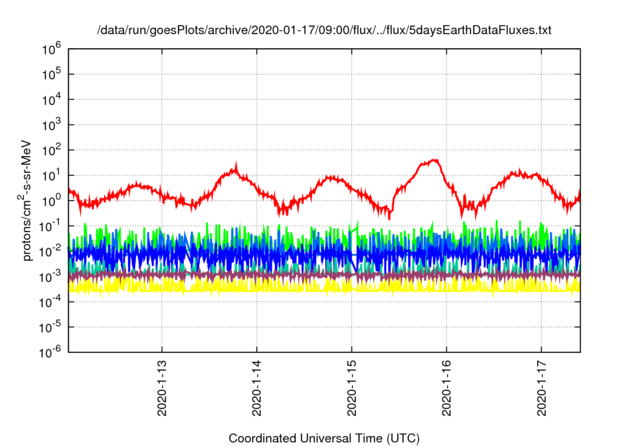Click the 10^4 y-axis tick label

(51, 100)
